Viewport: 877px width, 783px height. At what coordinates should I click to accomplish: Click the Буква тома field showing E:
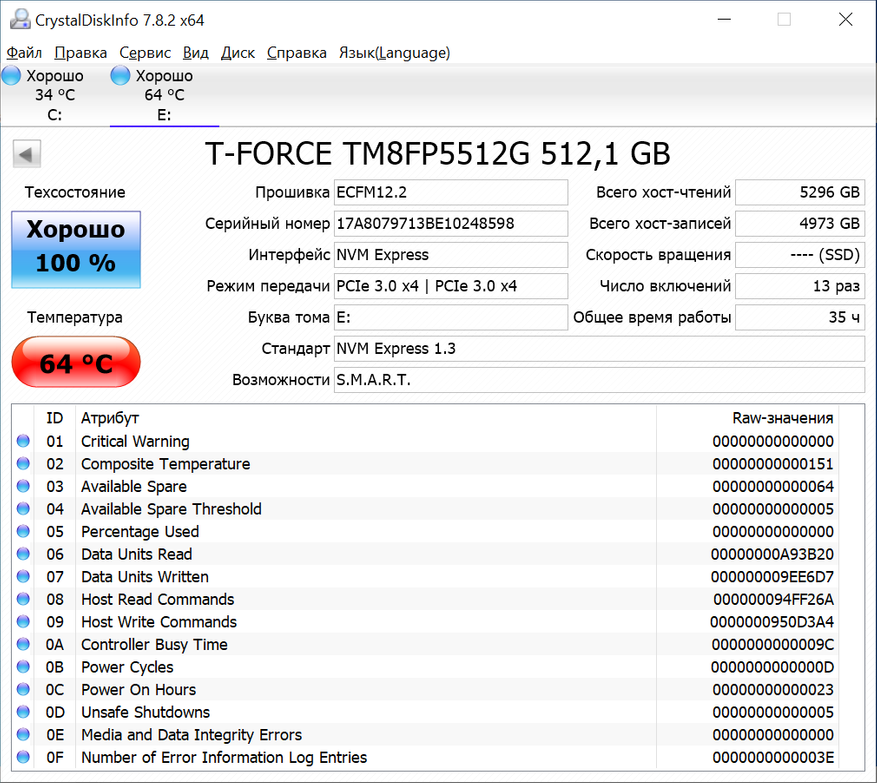coord(451,318)
